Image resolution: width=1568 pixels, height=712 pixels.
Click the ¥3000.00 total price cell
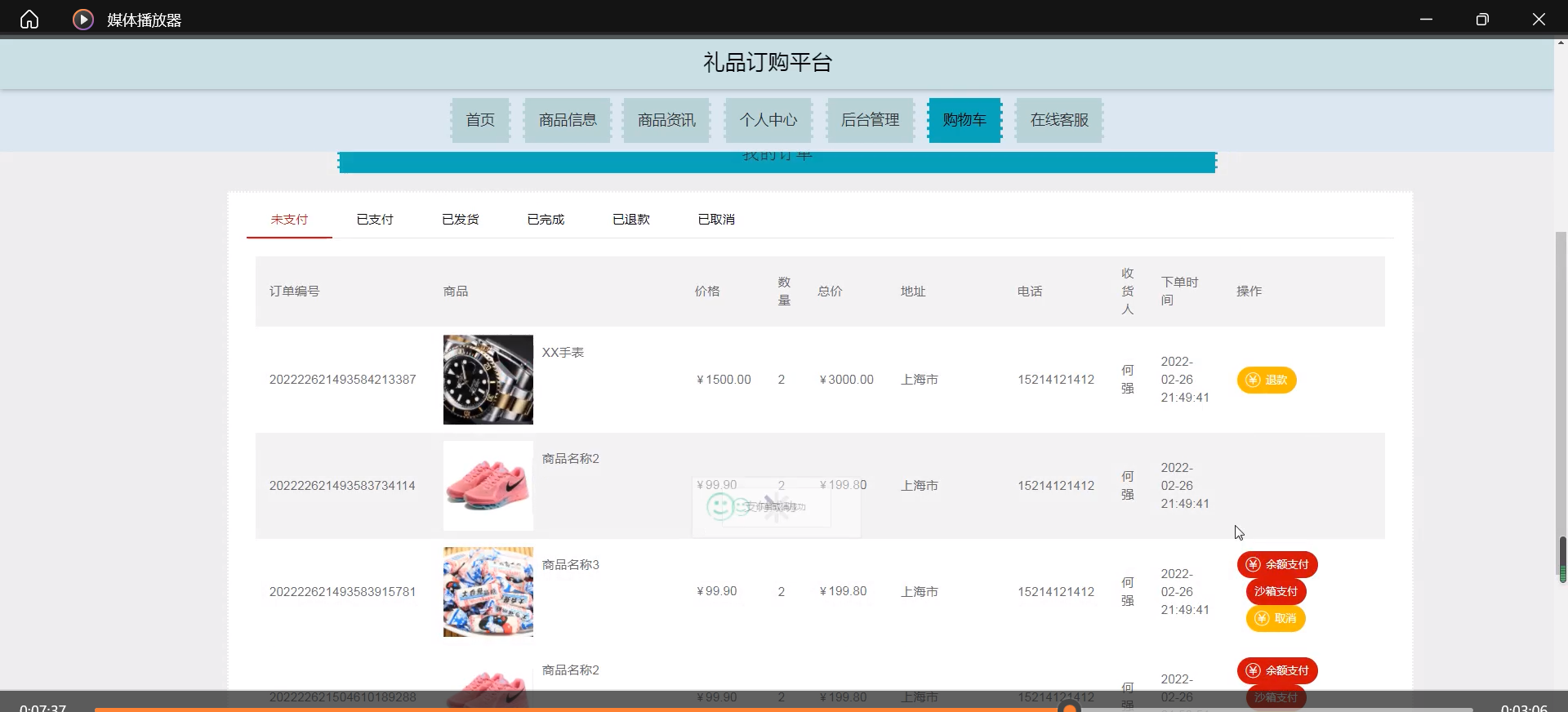click(846, 380)
